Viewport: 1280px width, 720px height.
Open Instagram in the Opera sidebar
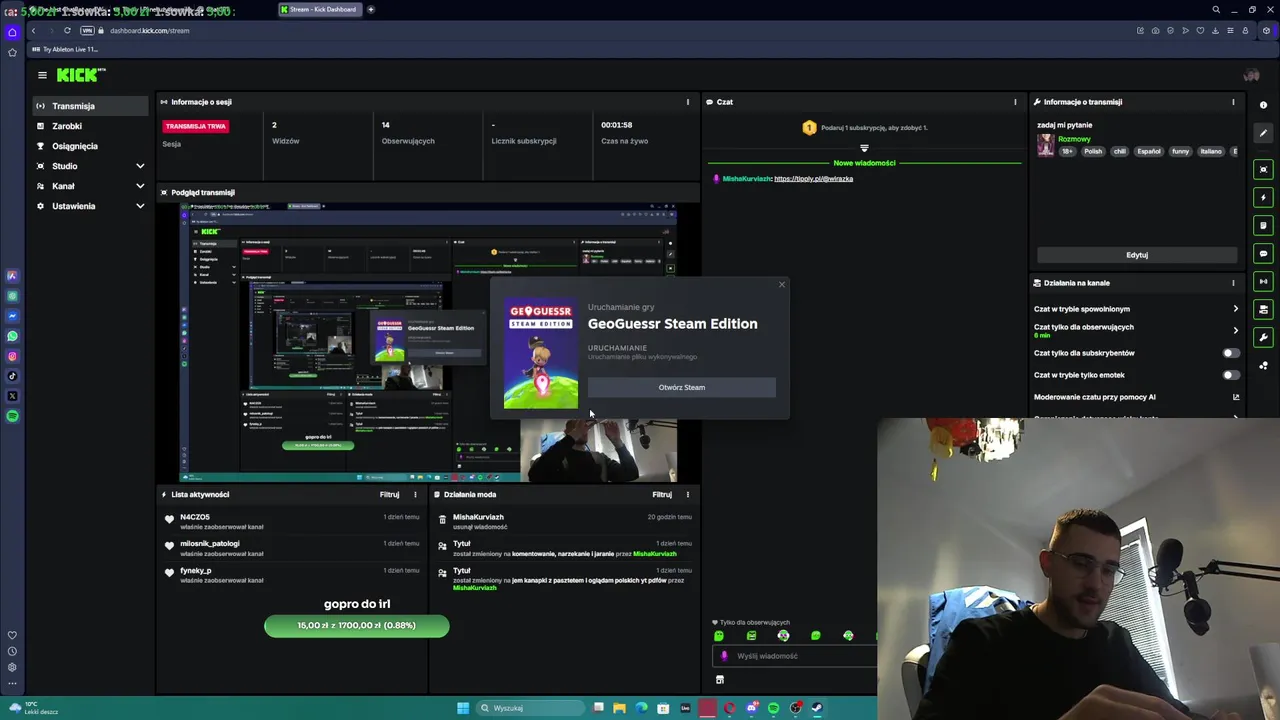[x=12, y=356]
